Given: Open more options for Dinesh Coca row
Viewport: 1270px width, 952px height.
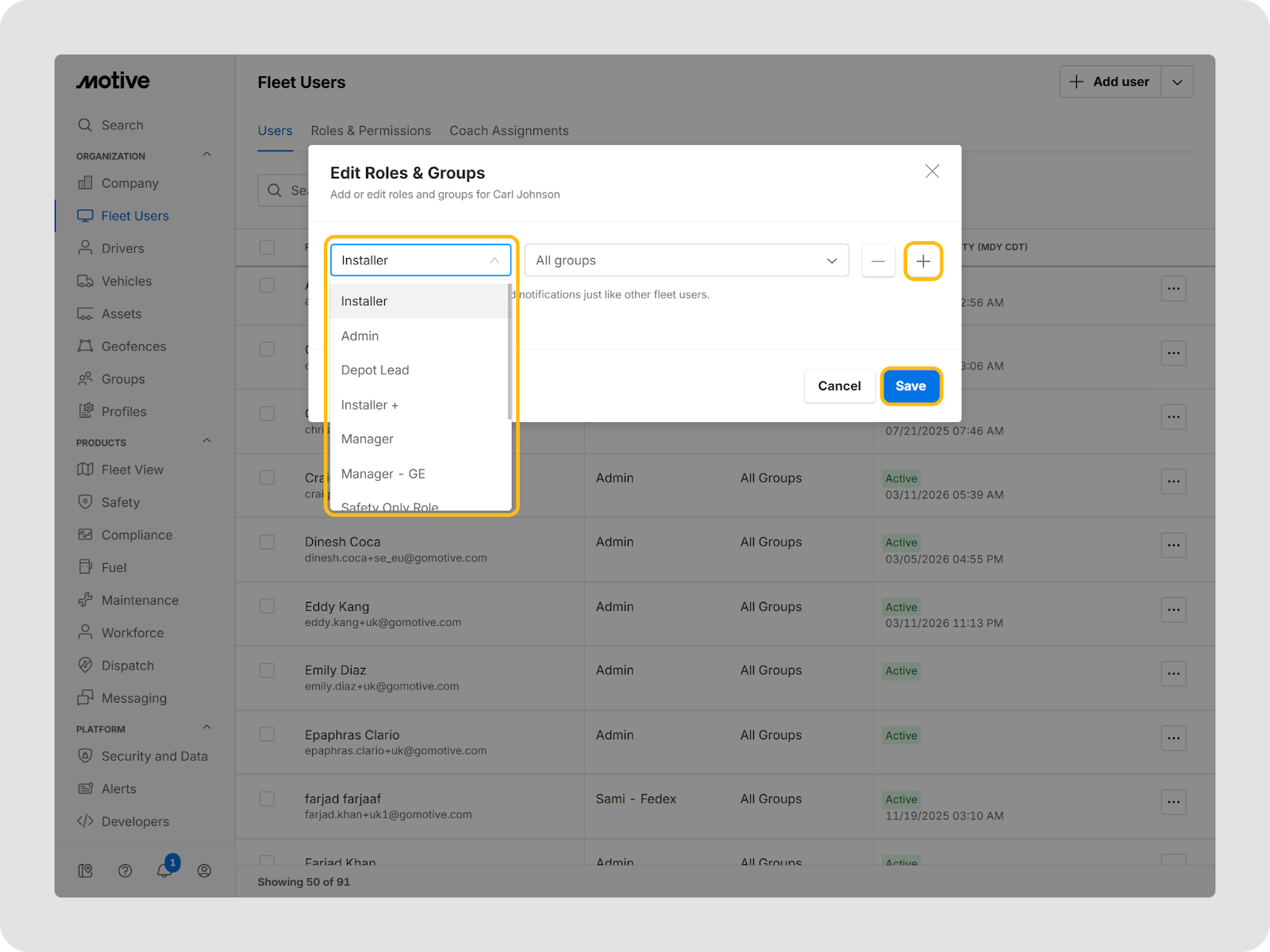Looking at the screenshot, I should (x=1173, y=545).
